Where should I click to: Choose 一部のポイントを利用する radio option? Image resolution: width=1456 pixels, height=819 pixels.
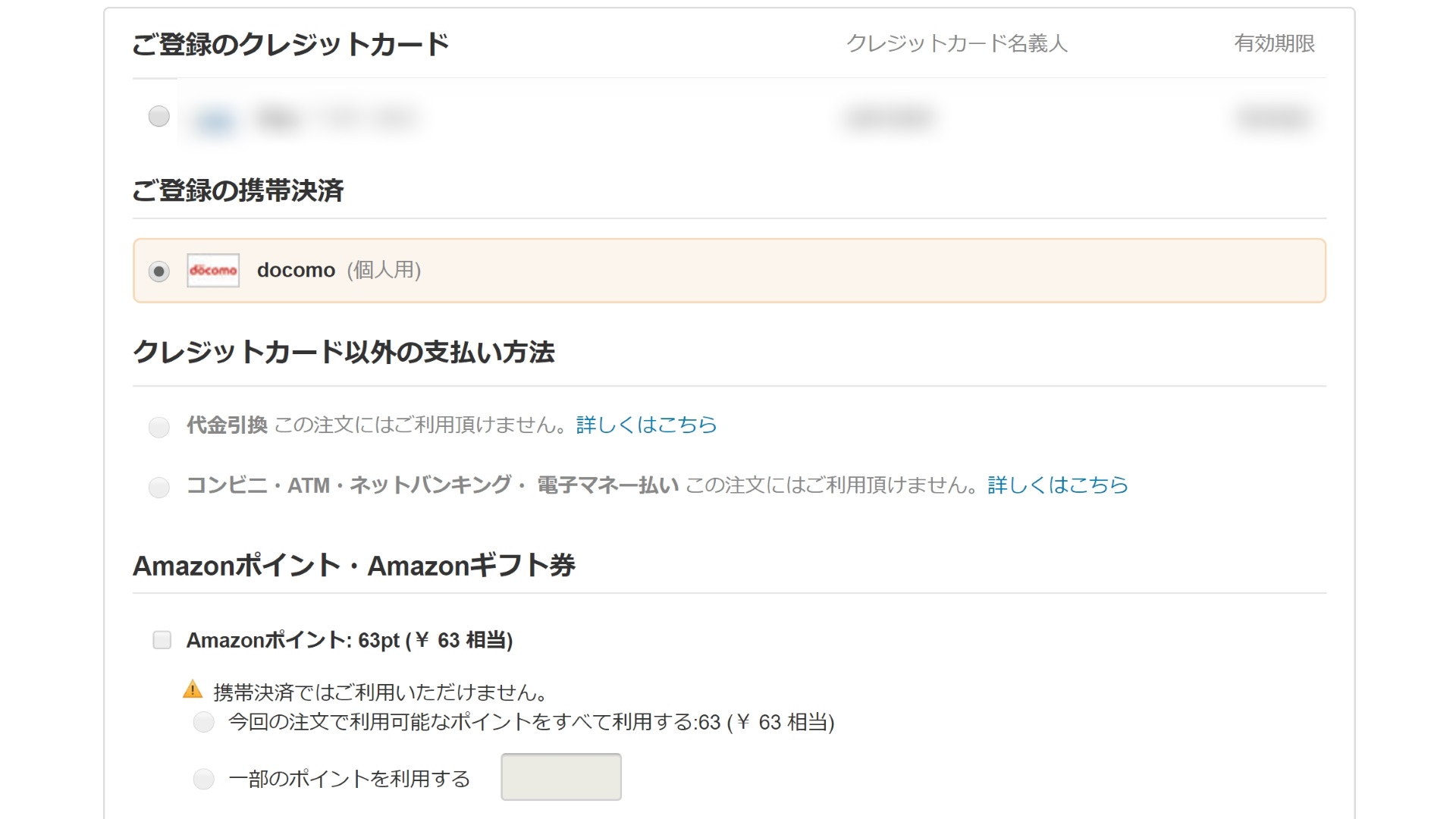pos(204,779)
